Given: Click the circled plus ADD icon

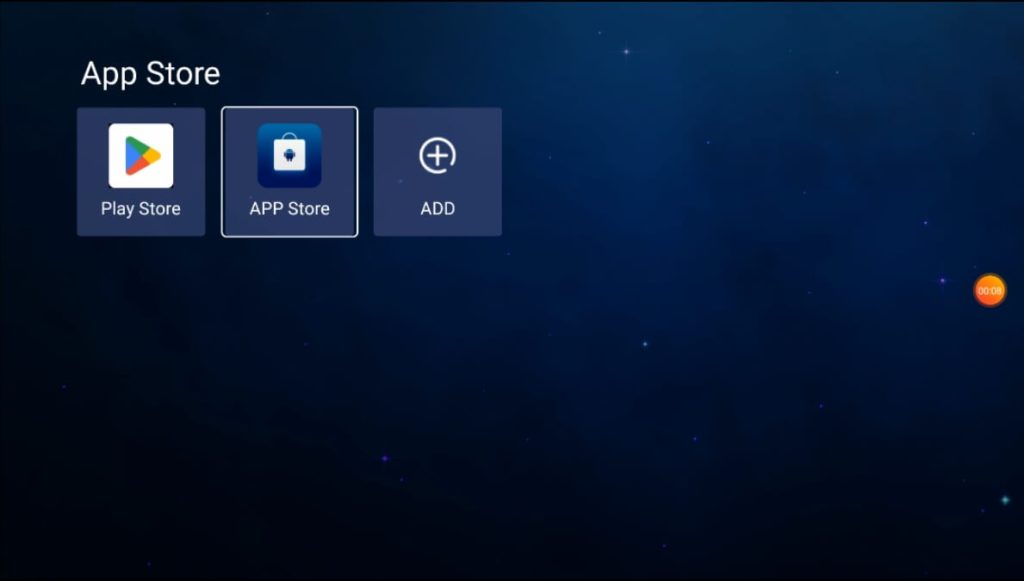Looking at the screenshot, I should pos(437,156).
